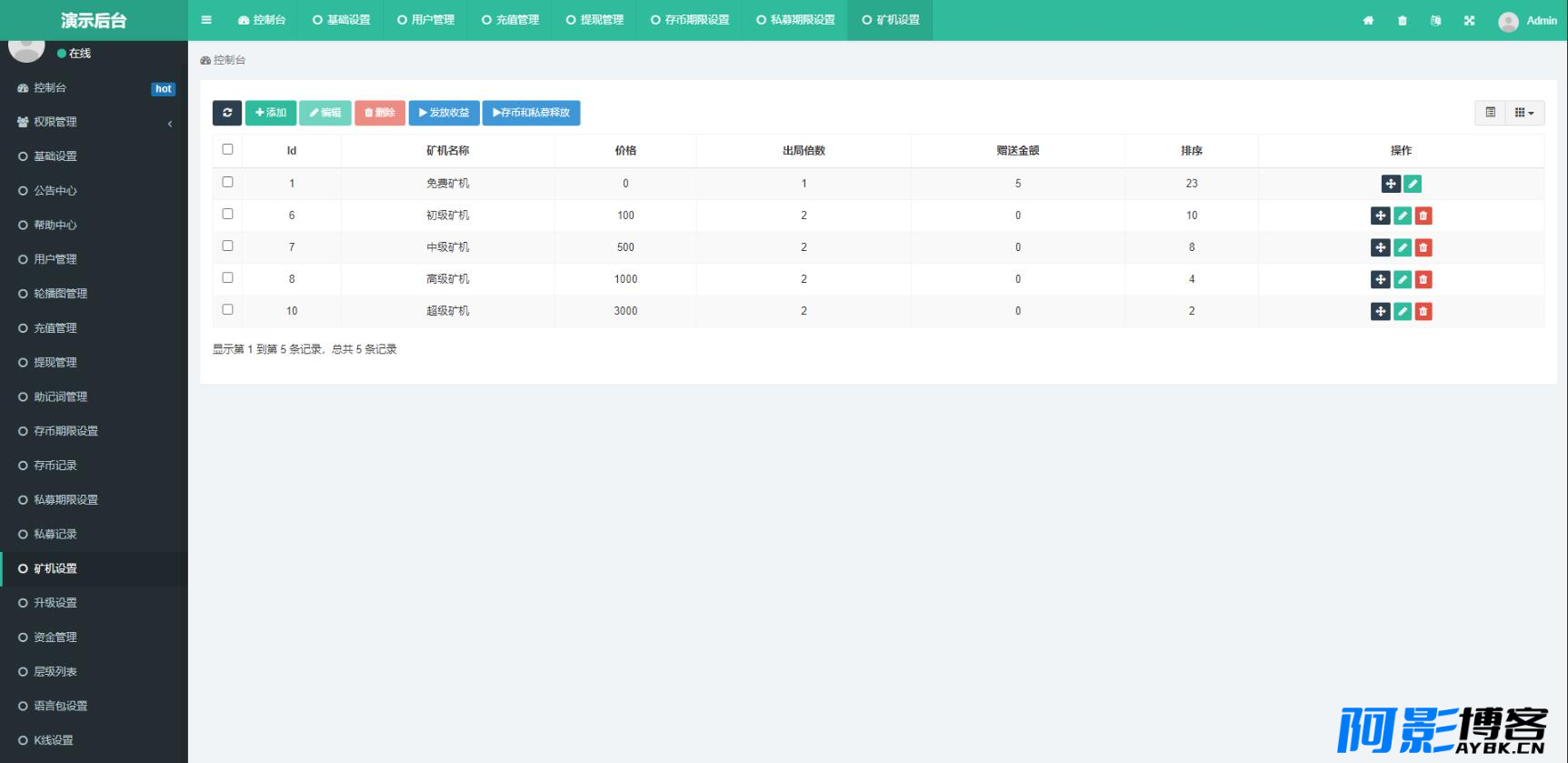Click the home icon in top bar

coord(1368,20)
